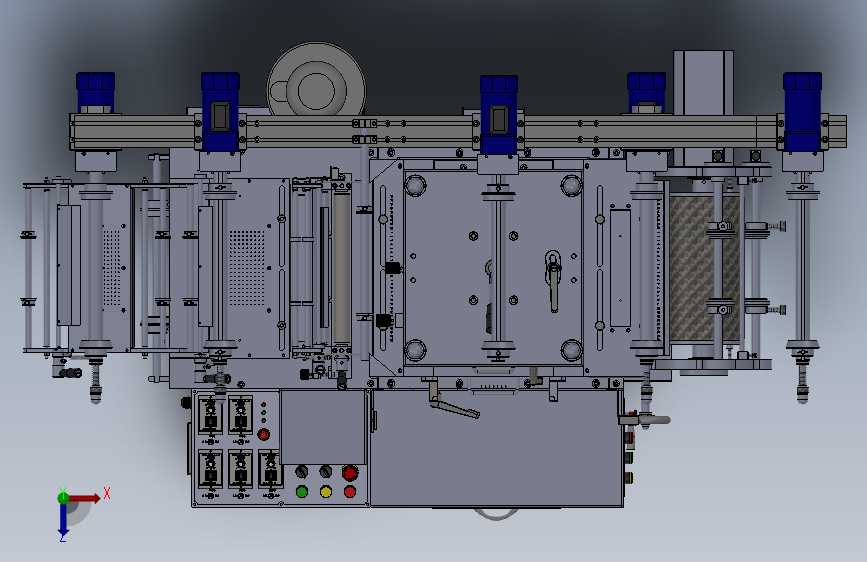This screenshot has height=562, width=867.
Task: Click the blue Z axis arrow of the triad
Action: (x=63, y=521)
